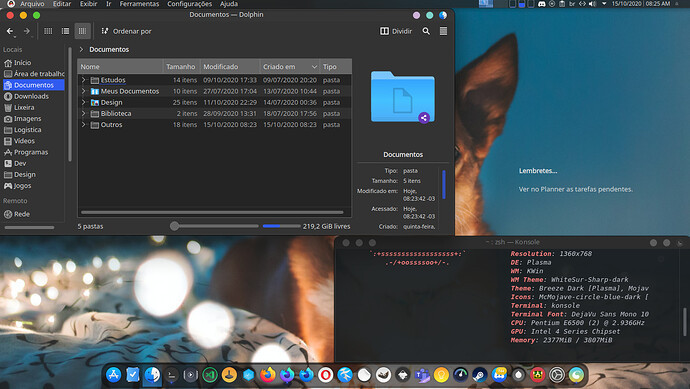The image size is (690, 389).
Task: Go forward using the Dolphin forward arrow
Action: pyautogui.click(x=26, y=31)
